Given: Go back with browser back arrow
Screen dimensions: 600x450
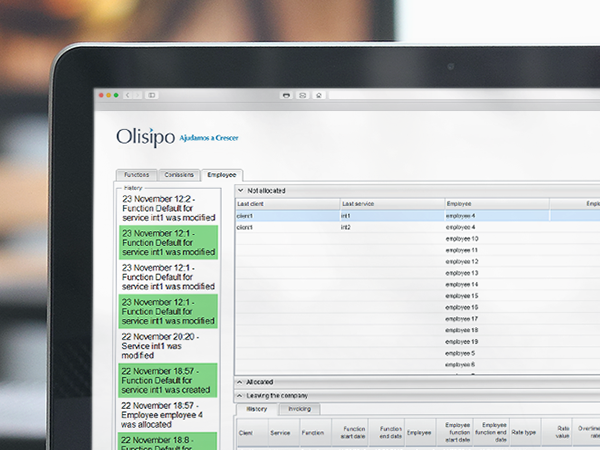Looking at the screenshot, I should 128,95.
